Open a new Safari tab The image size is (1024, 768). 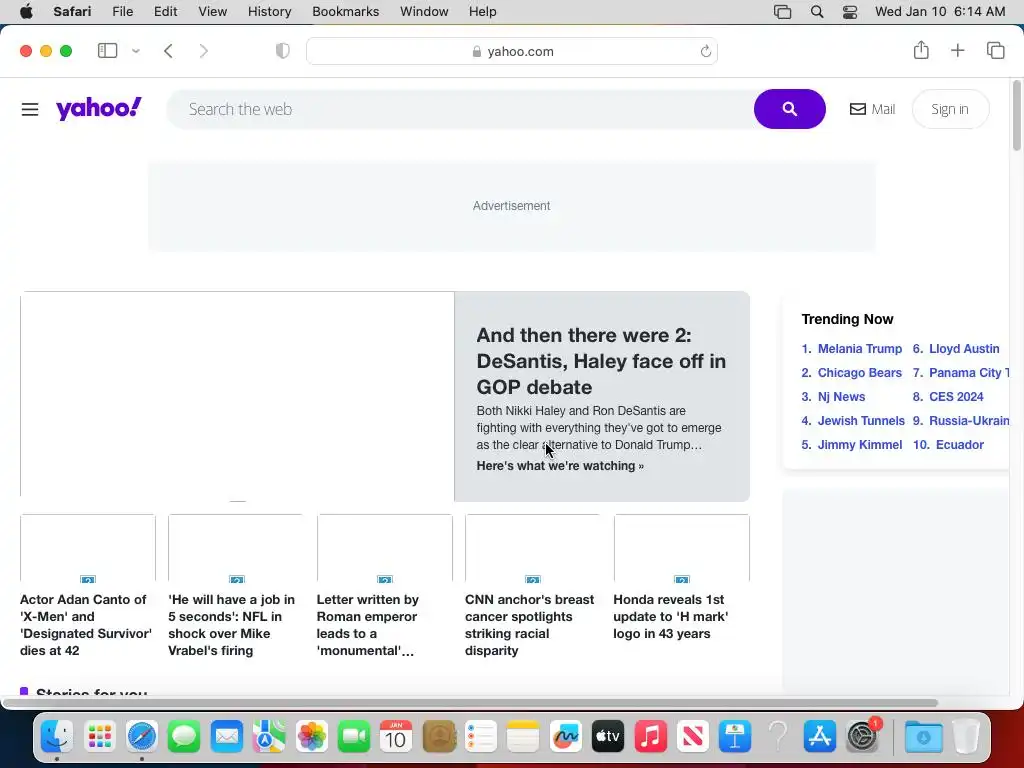click(x=957, y=50)
